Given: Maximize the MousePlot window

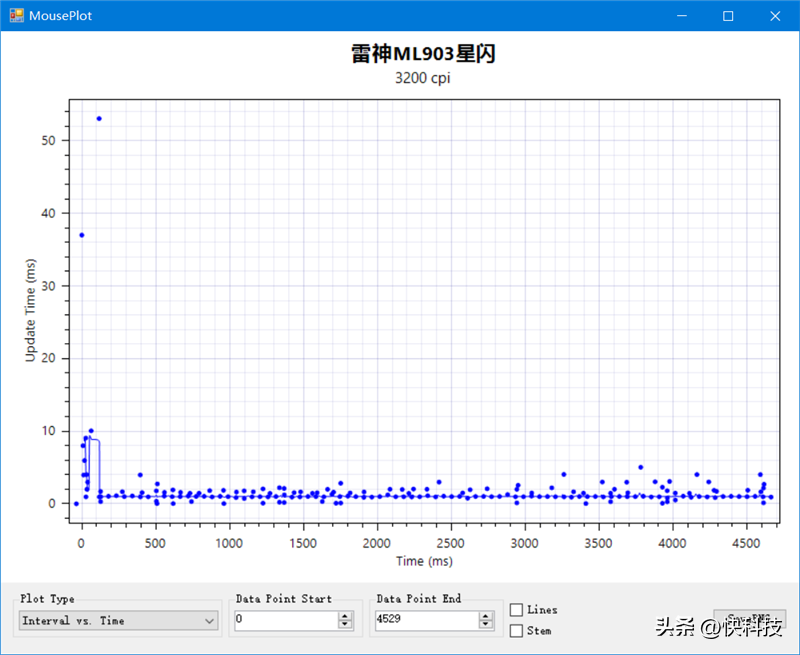Looking at the screenshot, I should coord(728,16).
